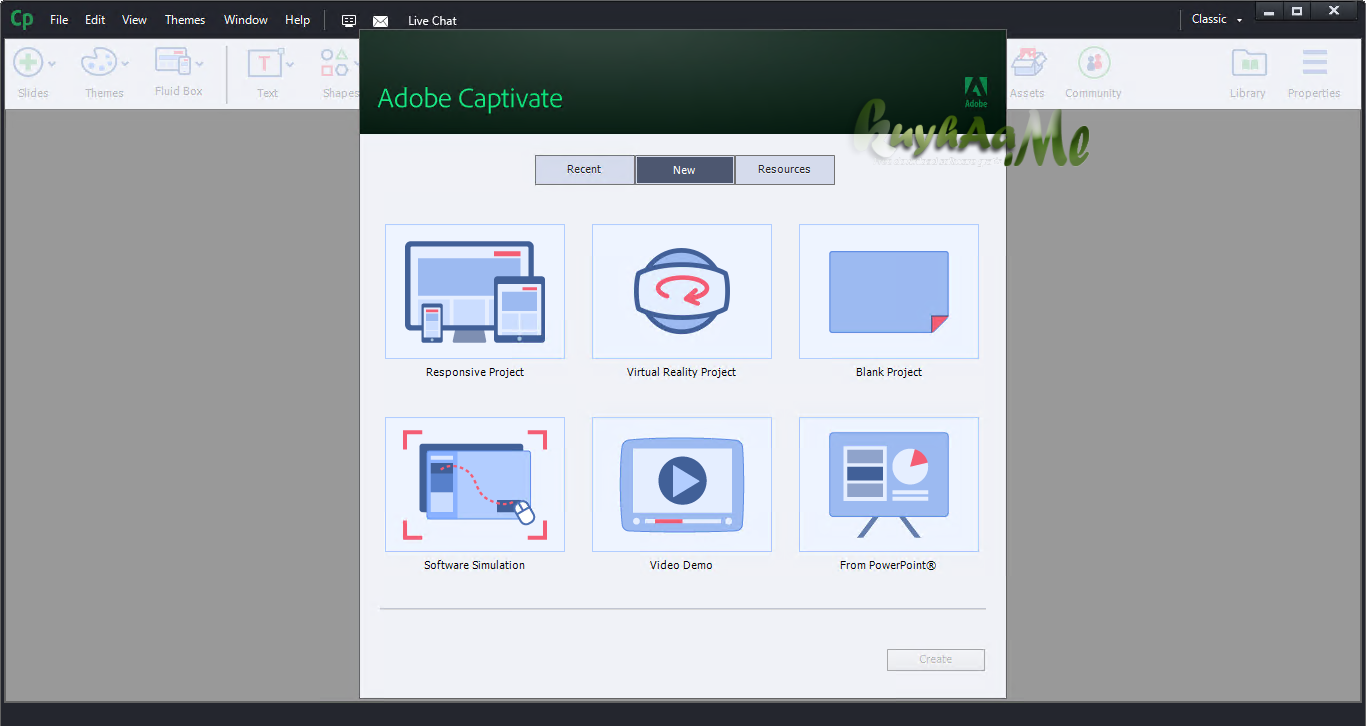Open the File menu
This screenshot has width=1366, height=726.
pyautogui.click(x=59, y=20)
